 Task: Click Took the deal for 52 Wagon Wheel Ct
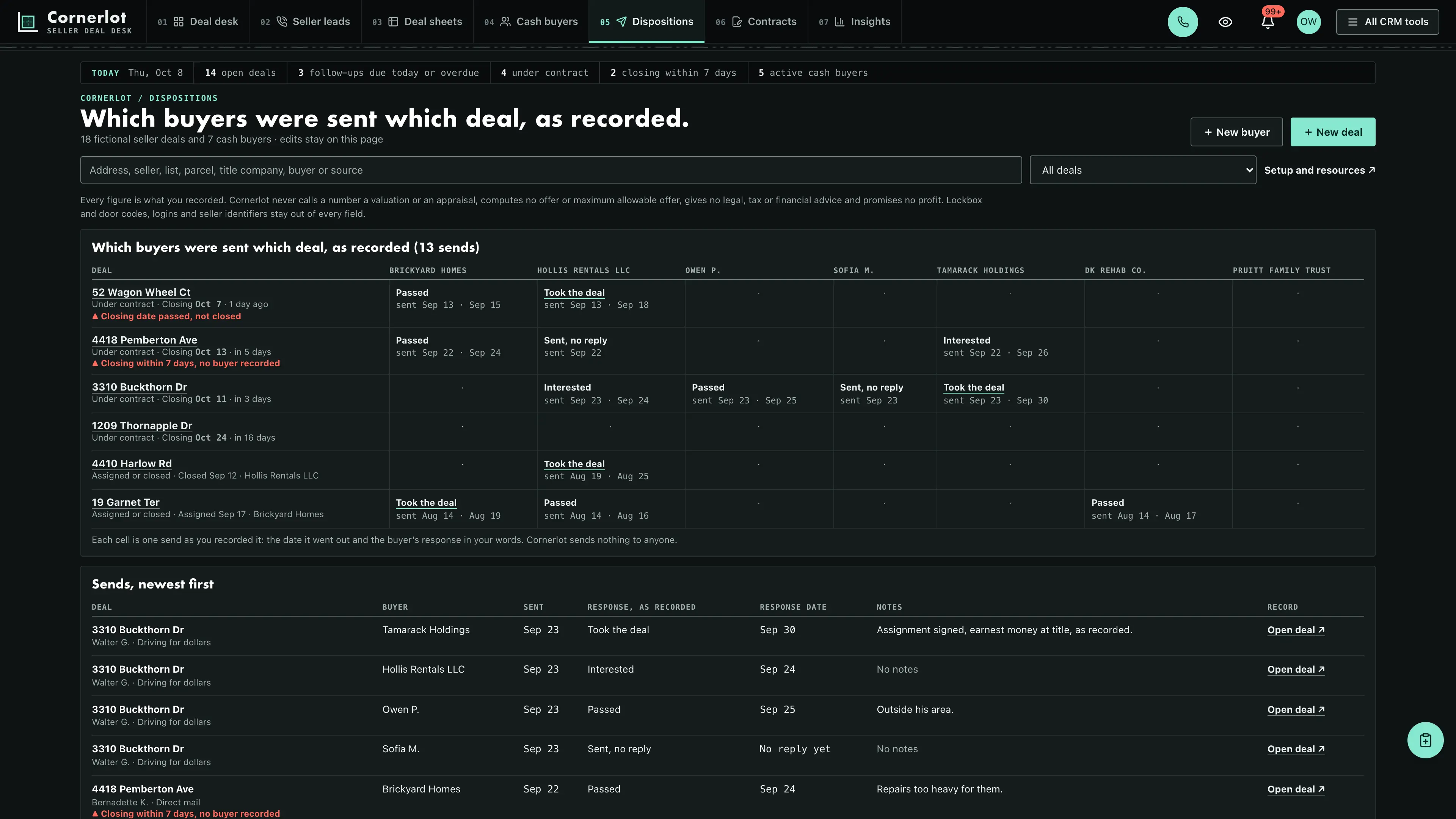[x=574, y=293]
